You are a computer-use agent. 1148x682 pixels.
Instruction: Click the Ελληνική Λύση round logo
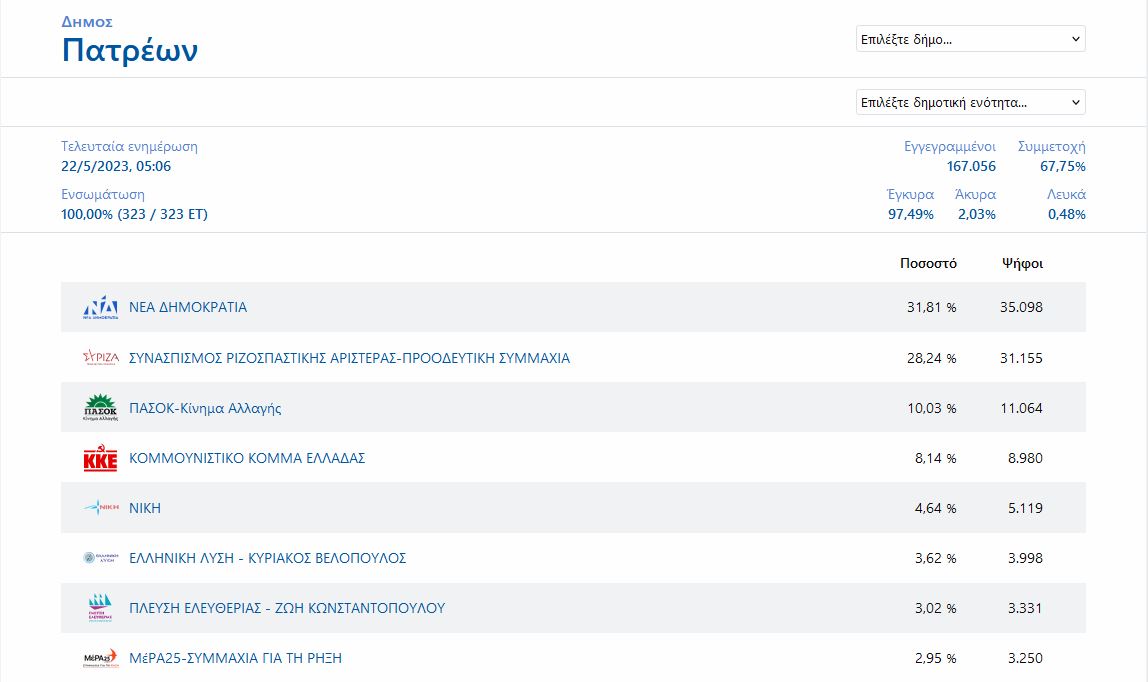100,558
